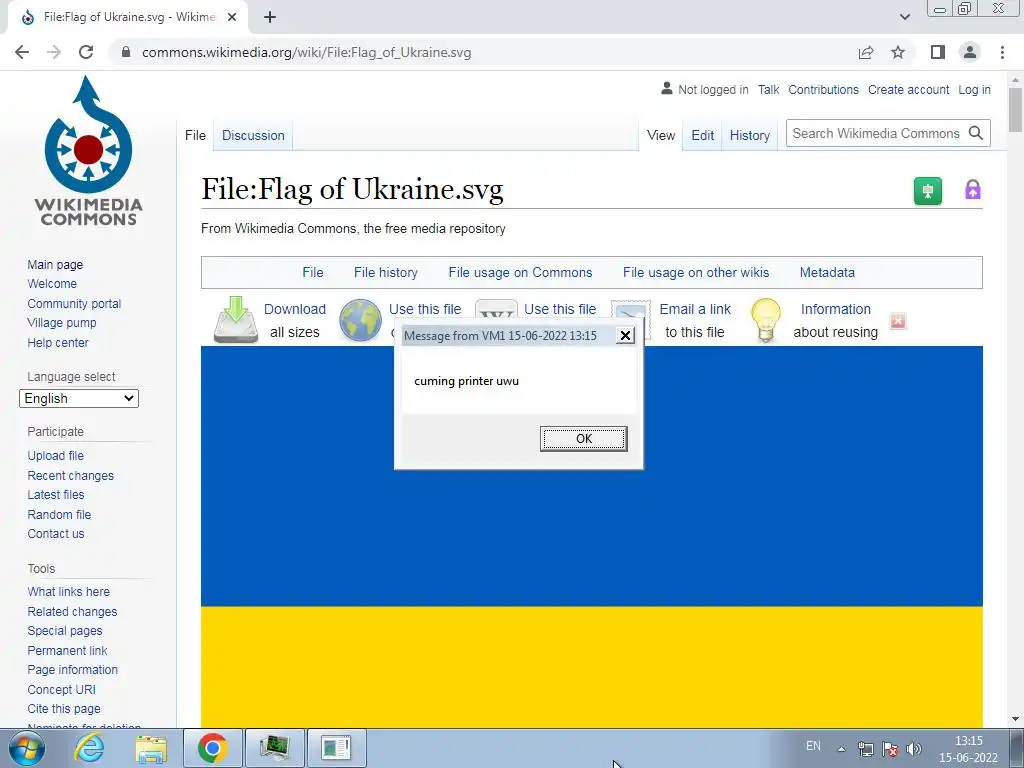Click the search magnifier icon
This screenshot has width=1024, height=768.
click(x=976, y=133)
